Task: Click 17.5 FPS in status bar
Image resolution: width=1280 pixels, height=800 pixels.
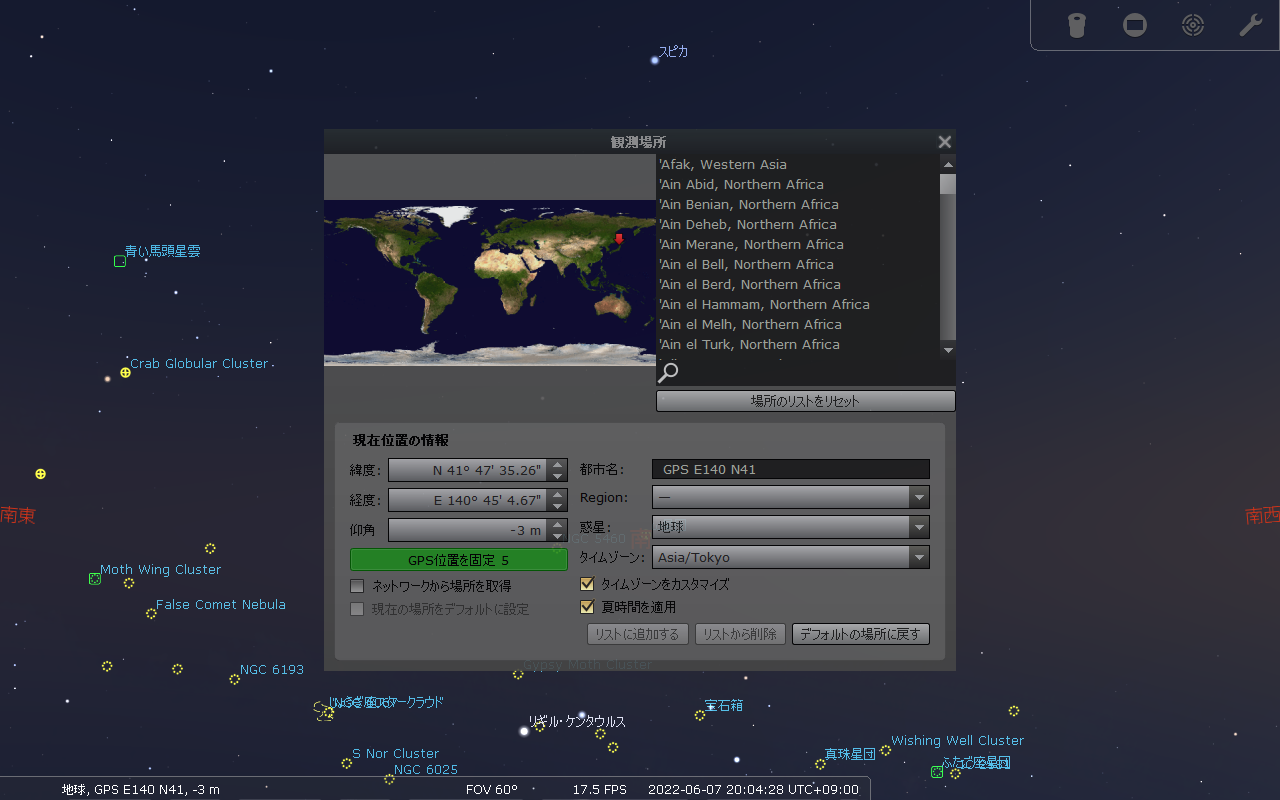Action: (600, 790)
